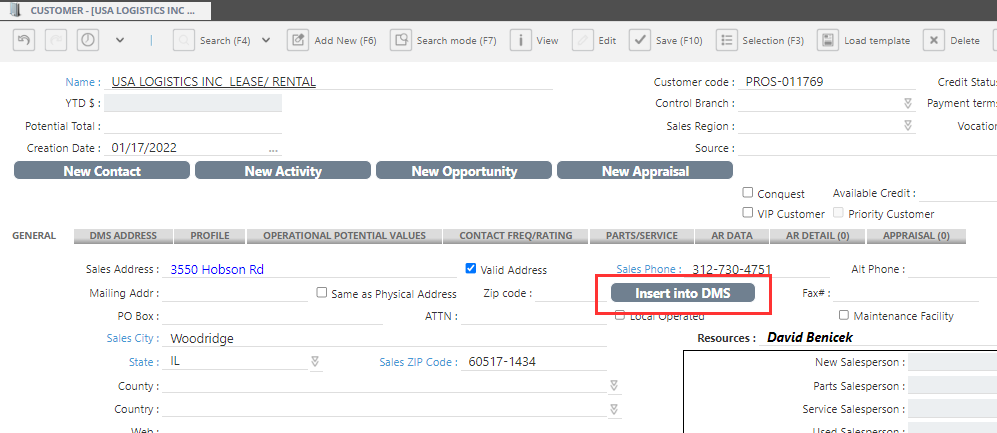Open the PROFILE tab

[210, 236]
